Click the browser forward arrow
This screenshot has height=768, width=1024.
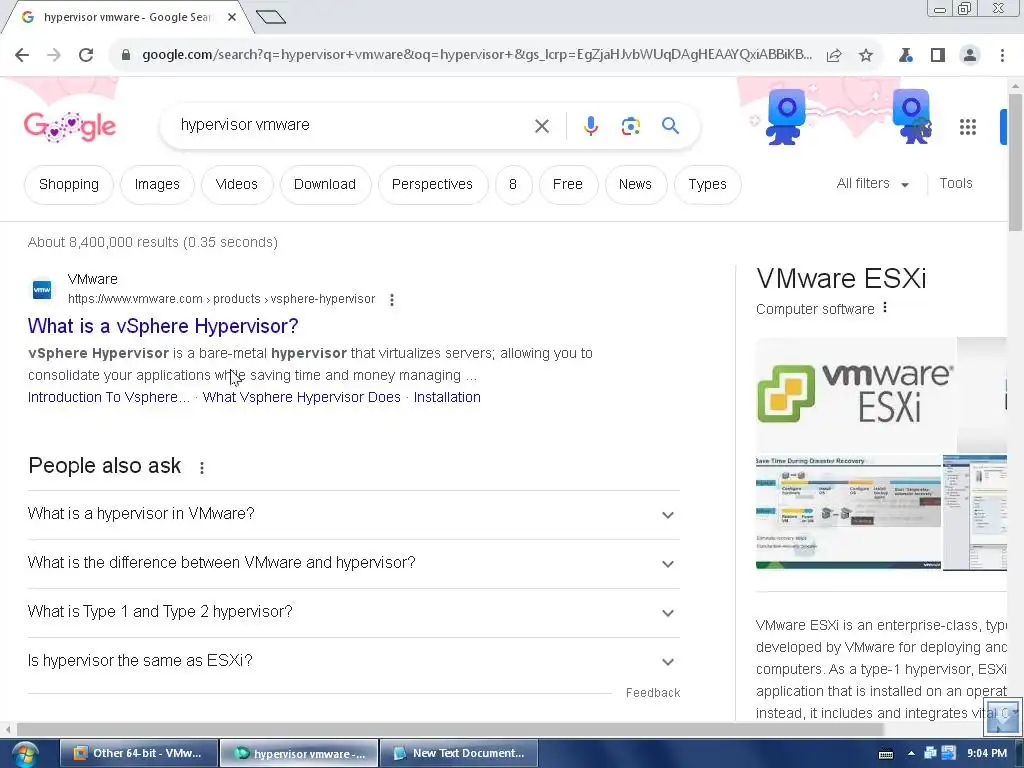point(54,55)
